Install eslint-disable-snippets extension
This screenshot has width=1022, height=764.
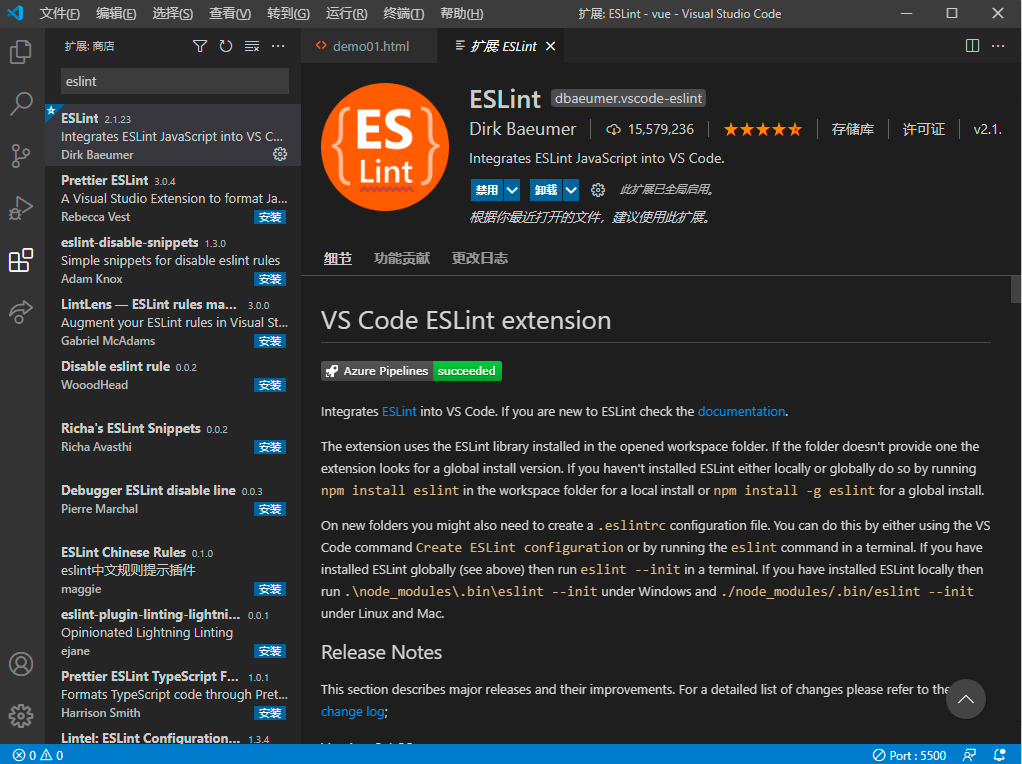[x=270, y=279]
